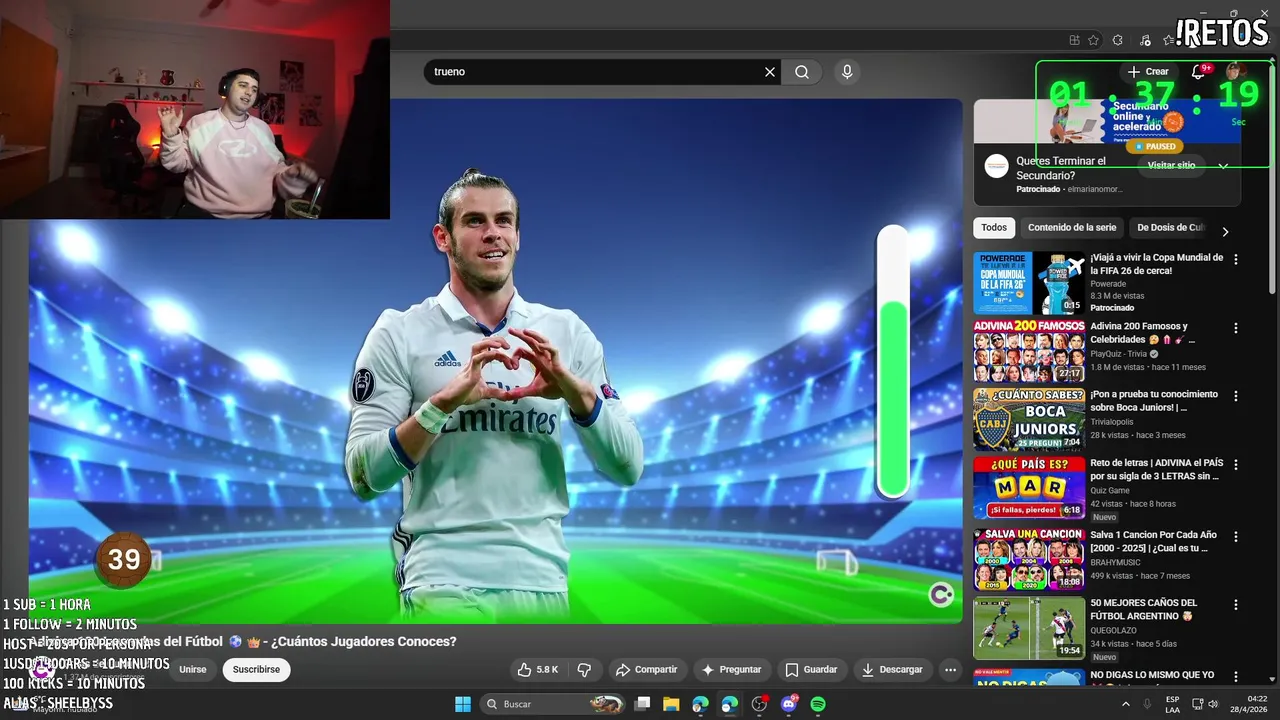This screenshot has width=1280, height=720.
Task: Open the Reto de letras video thumbnail
Action: [x=1029, y=488]
